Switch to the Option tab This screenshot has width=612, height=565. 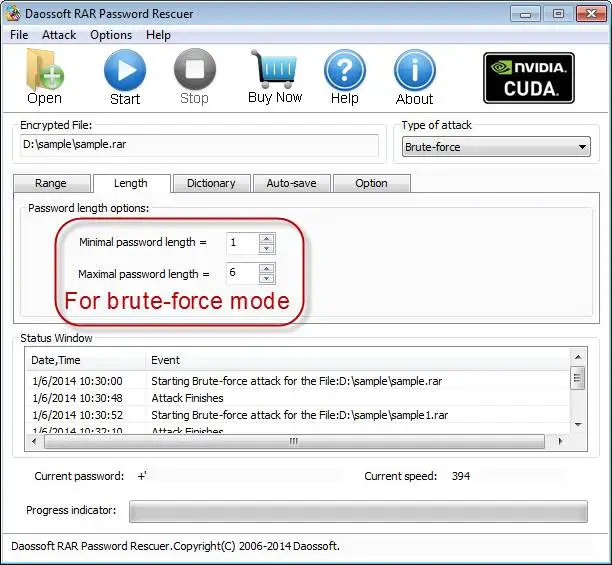(372, 183)
